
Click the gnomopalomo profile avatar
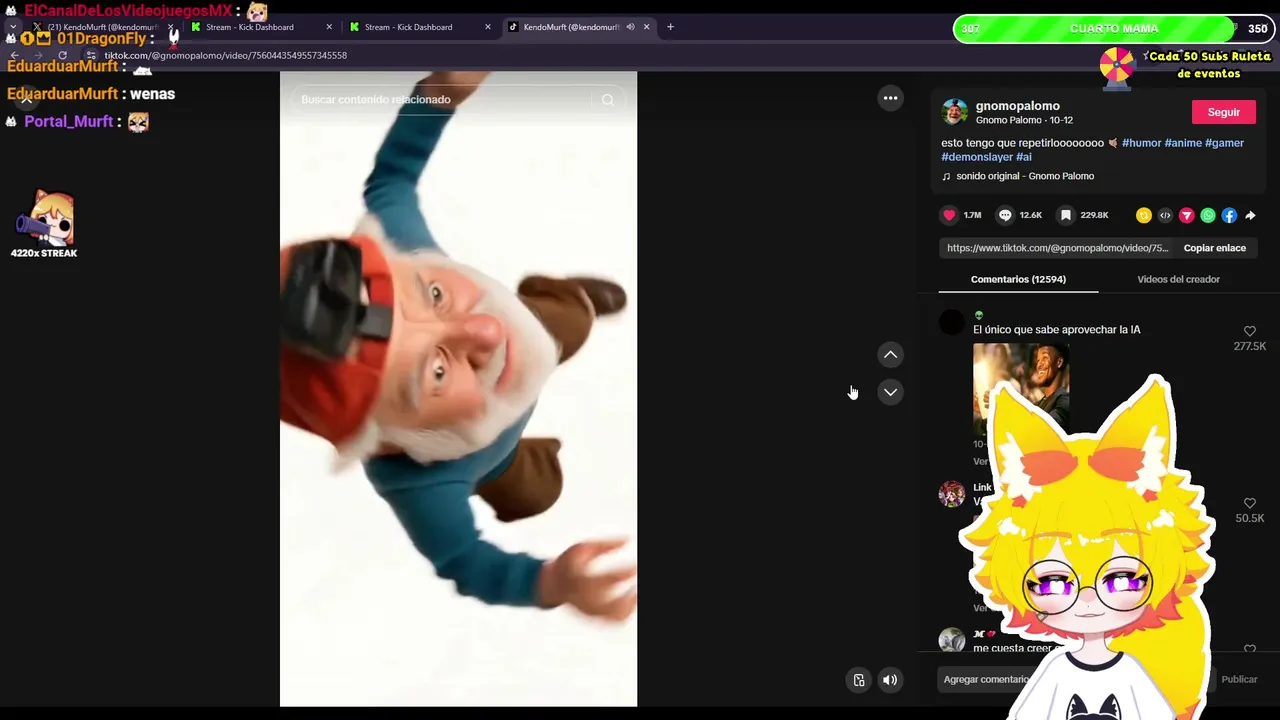click(955, 112)
